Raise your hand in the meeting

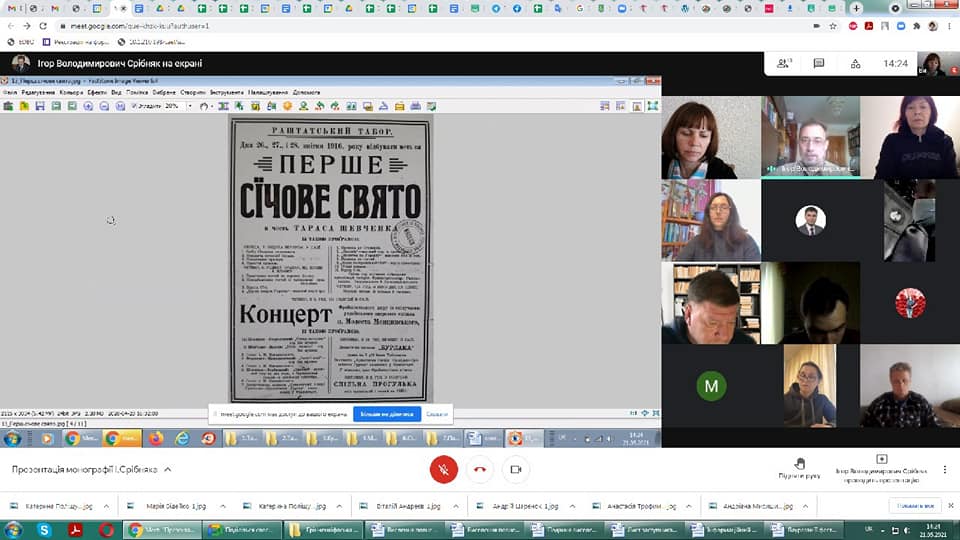799,468
